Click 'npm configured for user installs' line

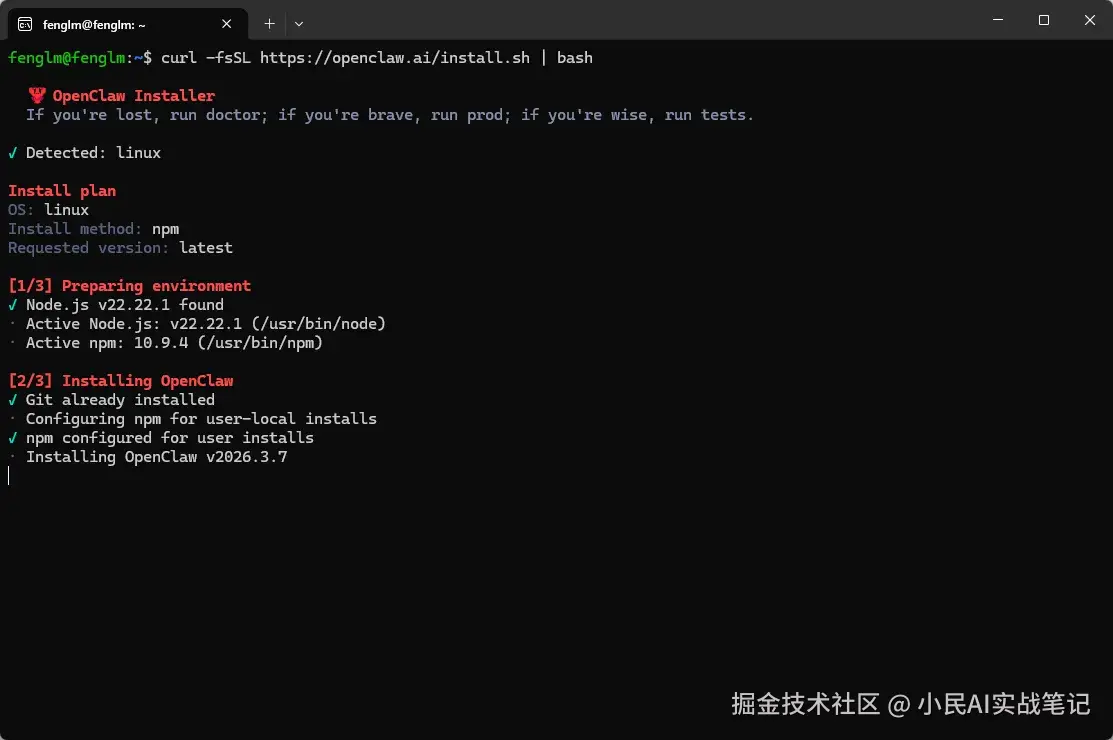[x=160, y=438]
